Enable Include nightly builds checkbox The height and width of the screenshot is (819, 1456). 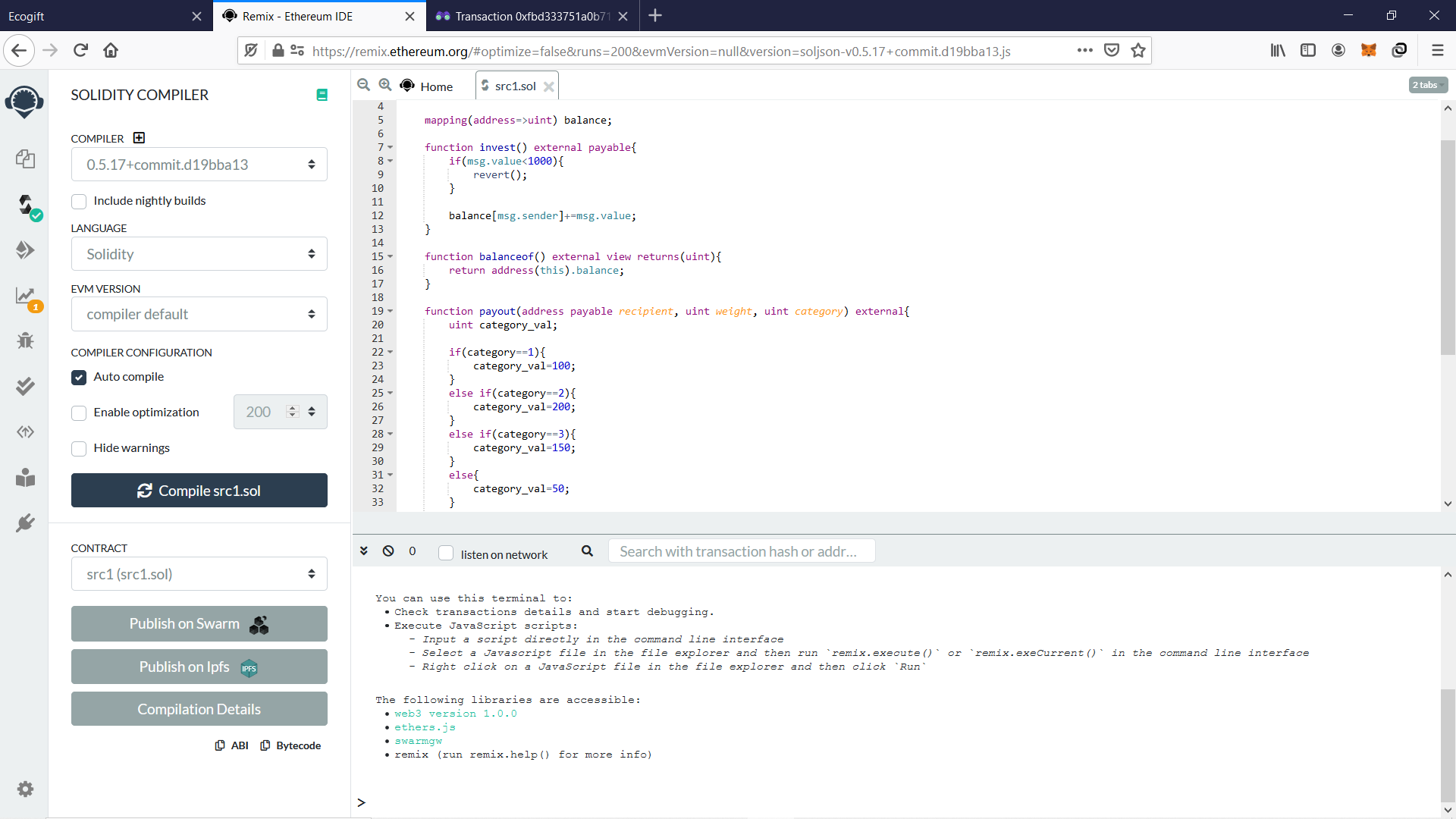click(79, 202)
